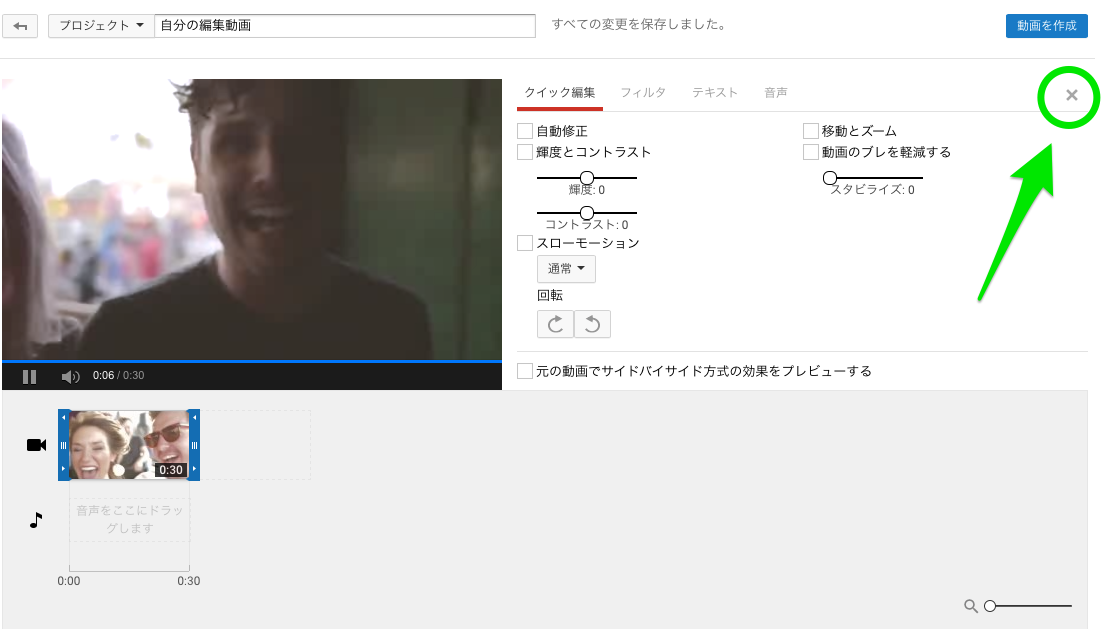Image resolution: width=1101 pixels, height=629 pixels.
Task: Toggle the side-by-side preview checkbox
Action: [525, 371]
